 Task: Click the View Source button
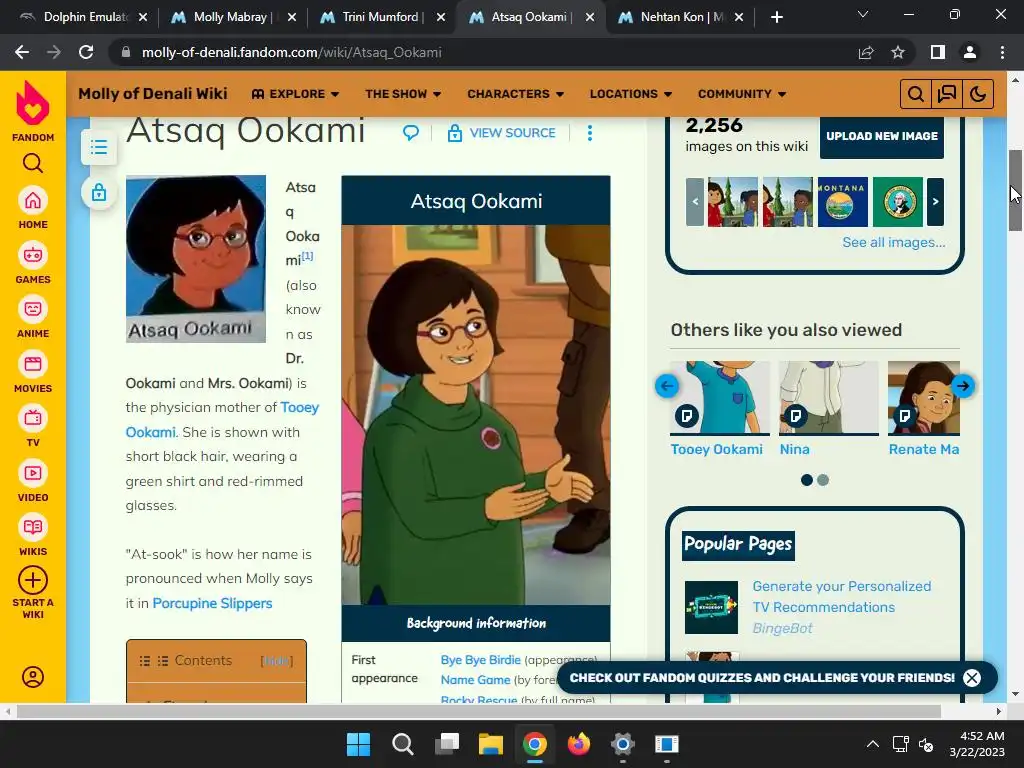pos(502,133)
